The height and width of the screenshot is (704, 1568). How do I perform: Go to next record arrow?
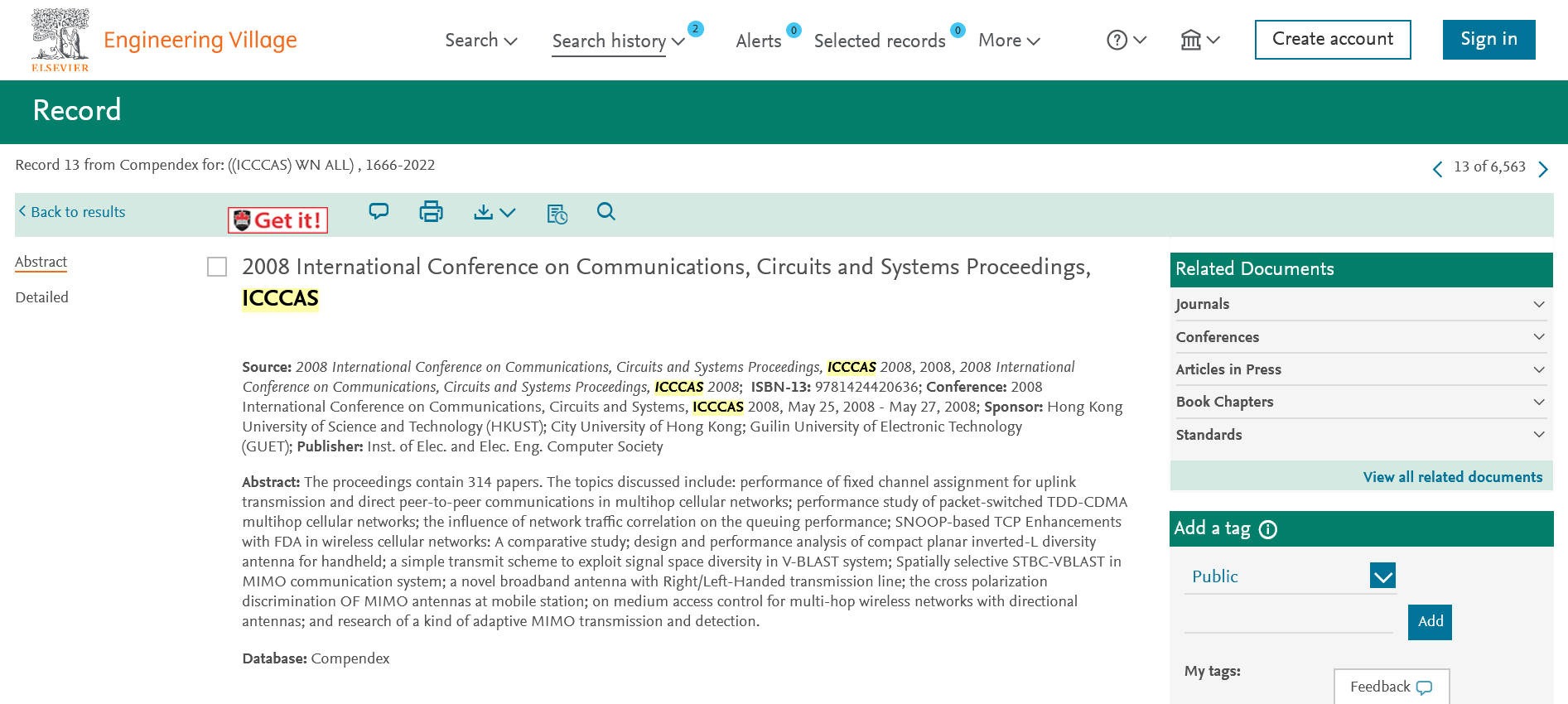(x=1543, y=169)
